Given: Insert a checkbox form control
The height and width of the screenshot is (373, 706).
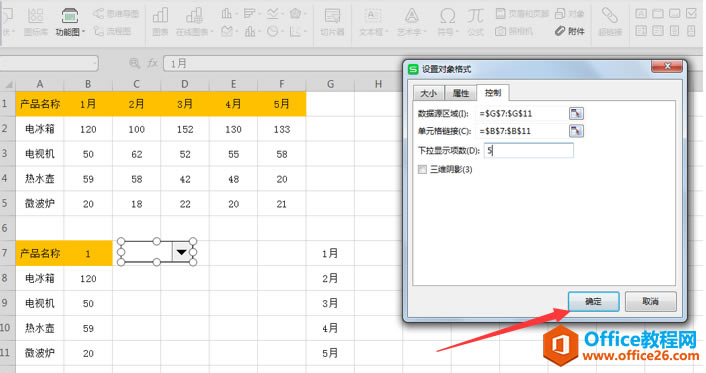Looking at the screenshot, I should (692, 14).
